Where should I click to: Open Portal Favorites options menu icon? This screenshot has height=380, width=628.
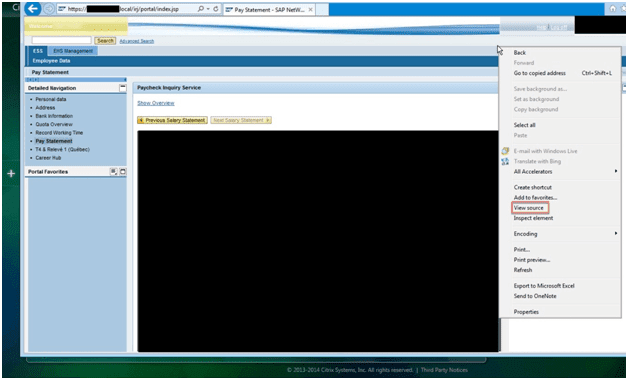click(x=114, y=171)
